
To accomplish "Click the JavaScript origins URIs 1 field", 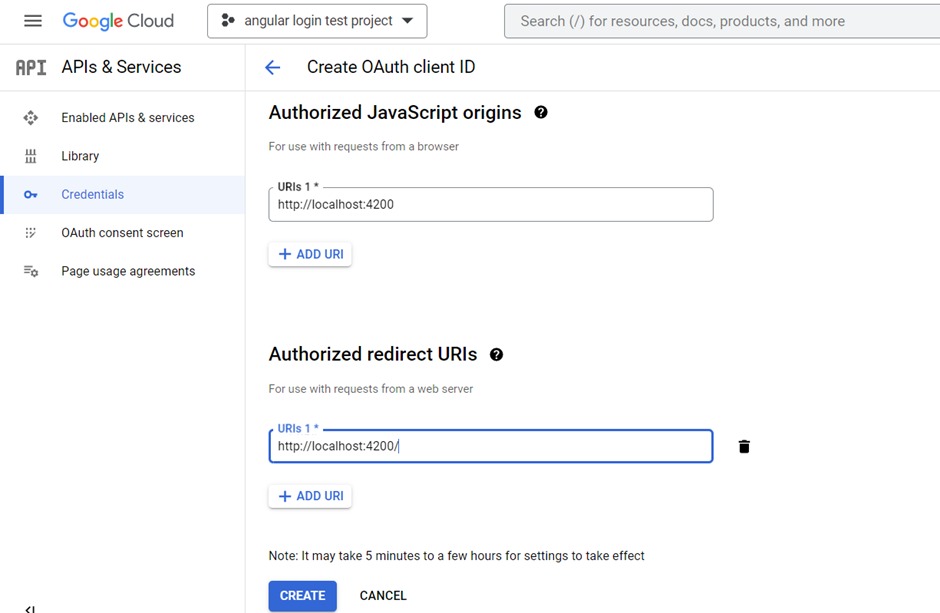I will pyautogui.click(x=490, y=205).
